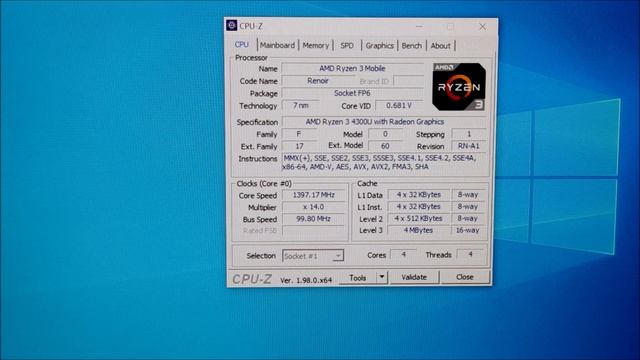
Task: Click the Revision value RN-A1
Action: [469, 146]
